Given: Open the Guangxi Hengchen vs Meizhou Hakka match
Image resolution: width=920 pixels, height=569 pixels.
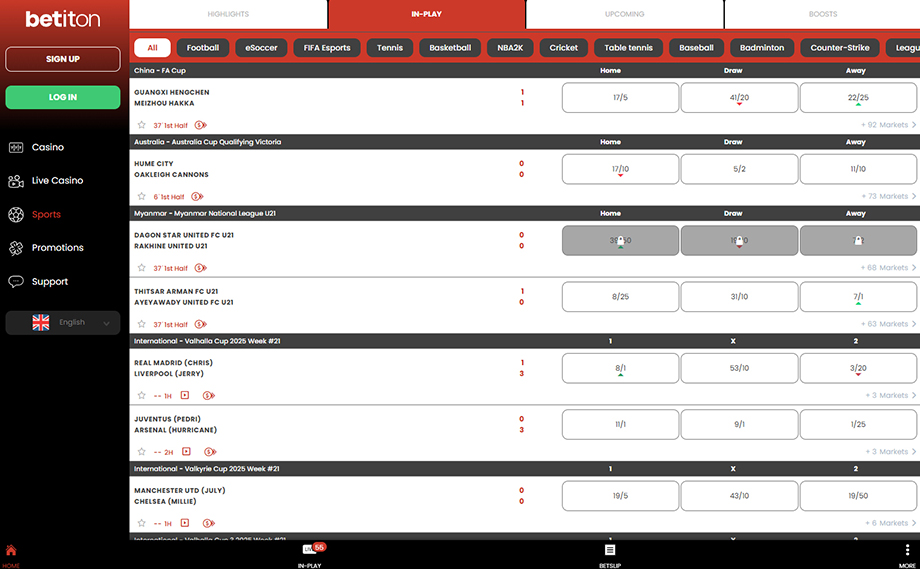Looking at the screenshot, I should tap(172, 98).
